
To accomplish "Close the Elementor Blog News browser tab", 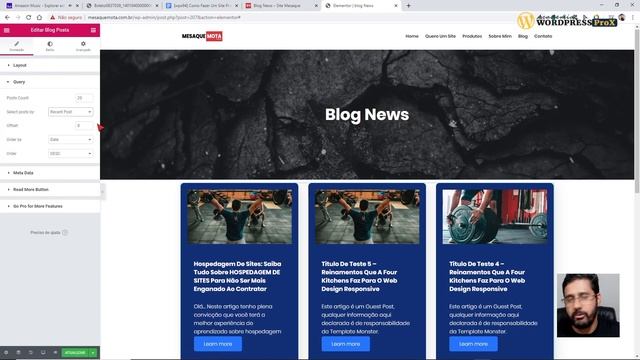I will [396, 6].
